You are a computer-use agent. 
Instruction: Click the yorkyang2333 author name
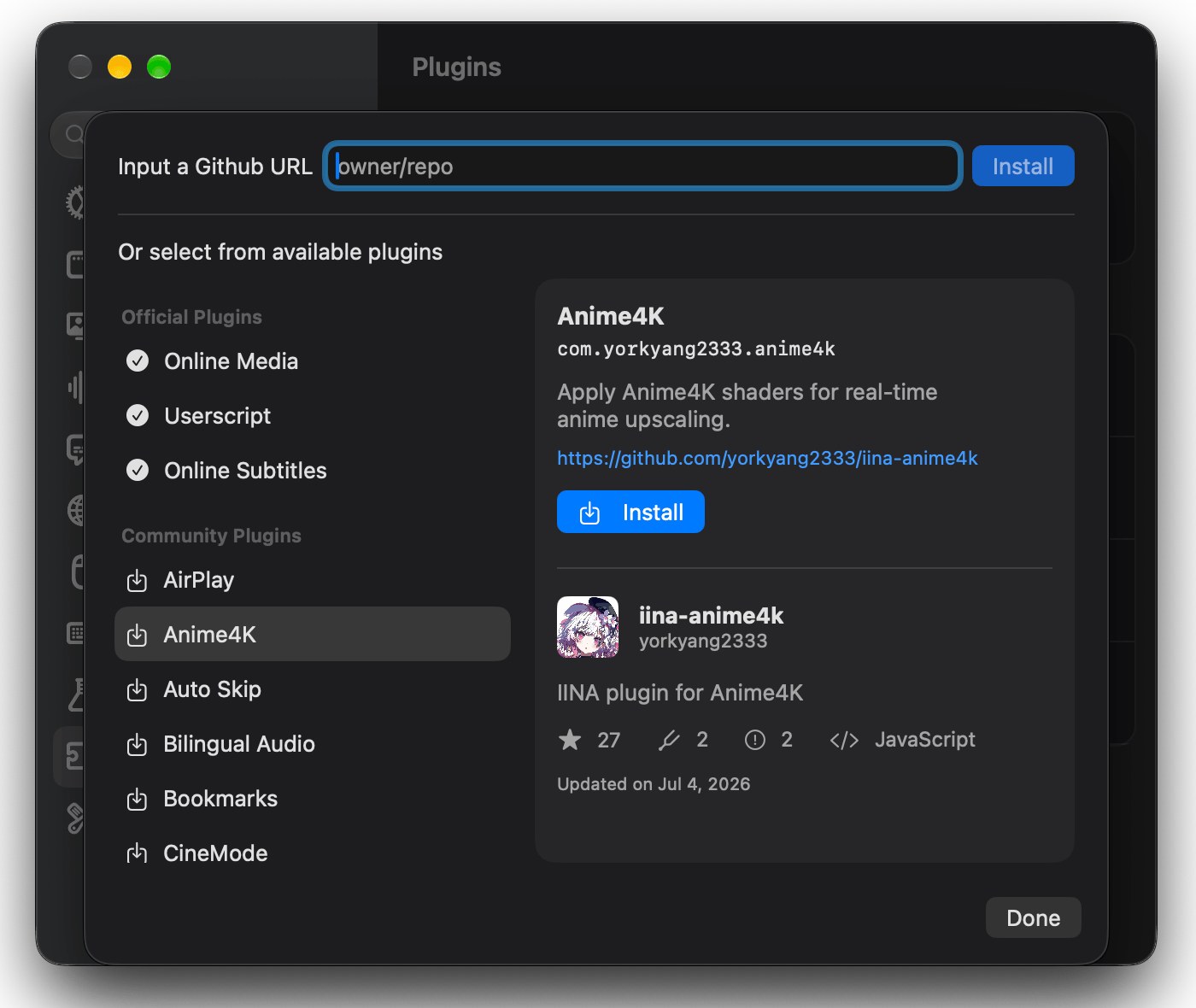703,641
